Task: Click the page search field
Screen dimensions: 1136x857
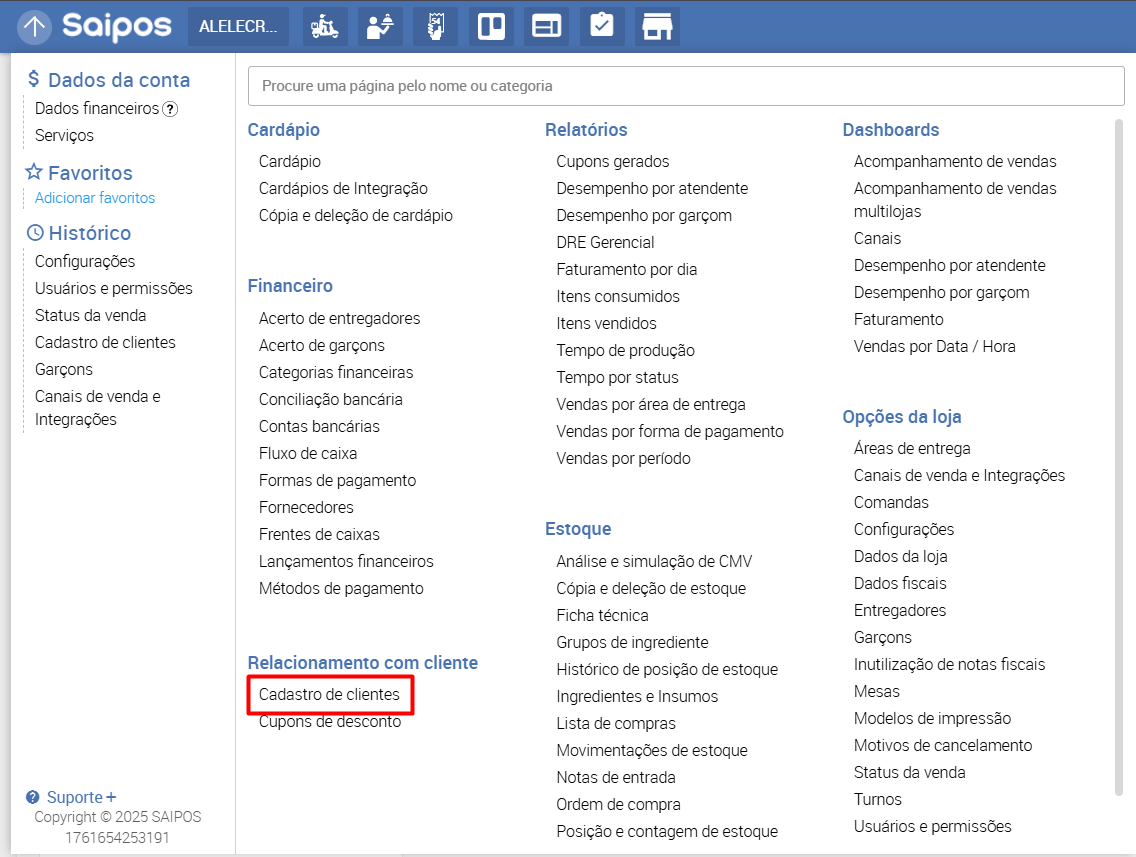Action: [x=685, y=86]
